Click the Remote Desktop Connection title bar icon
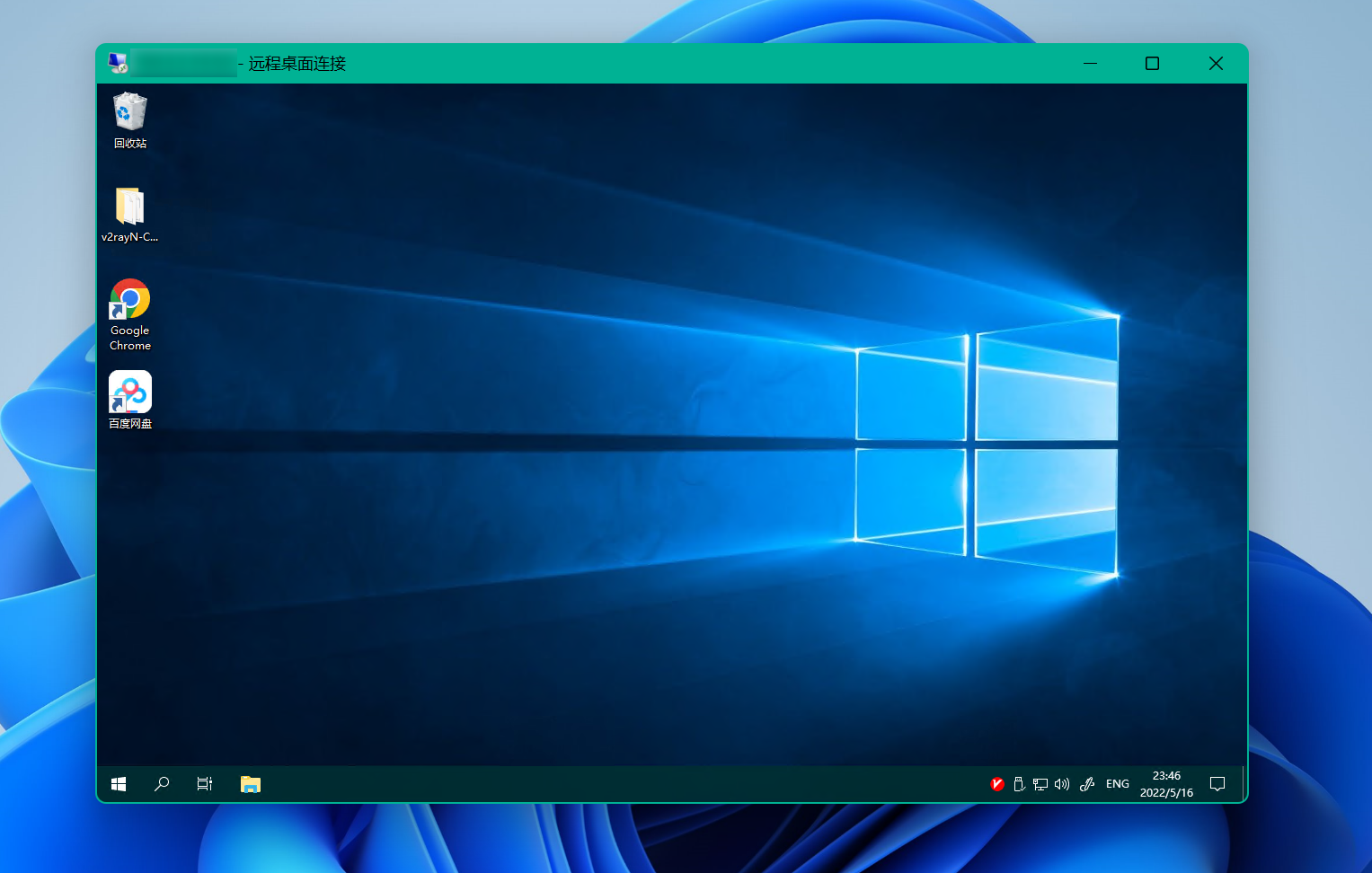Screen dimensions: 1372x873 click(x=118, y=63)
